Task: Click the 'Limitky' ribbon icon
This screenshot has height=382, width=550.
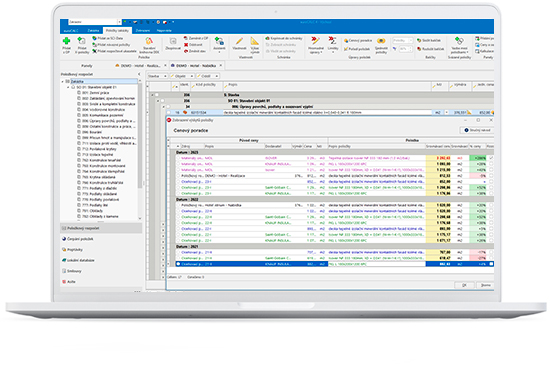Action: click(x=333, y=44)
